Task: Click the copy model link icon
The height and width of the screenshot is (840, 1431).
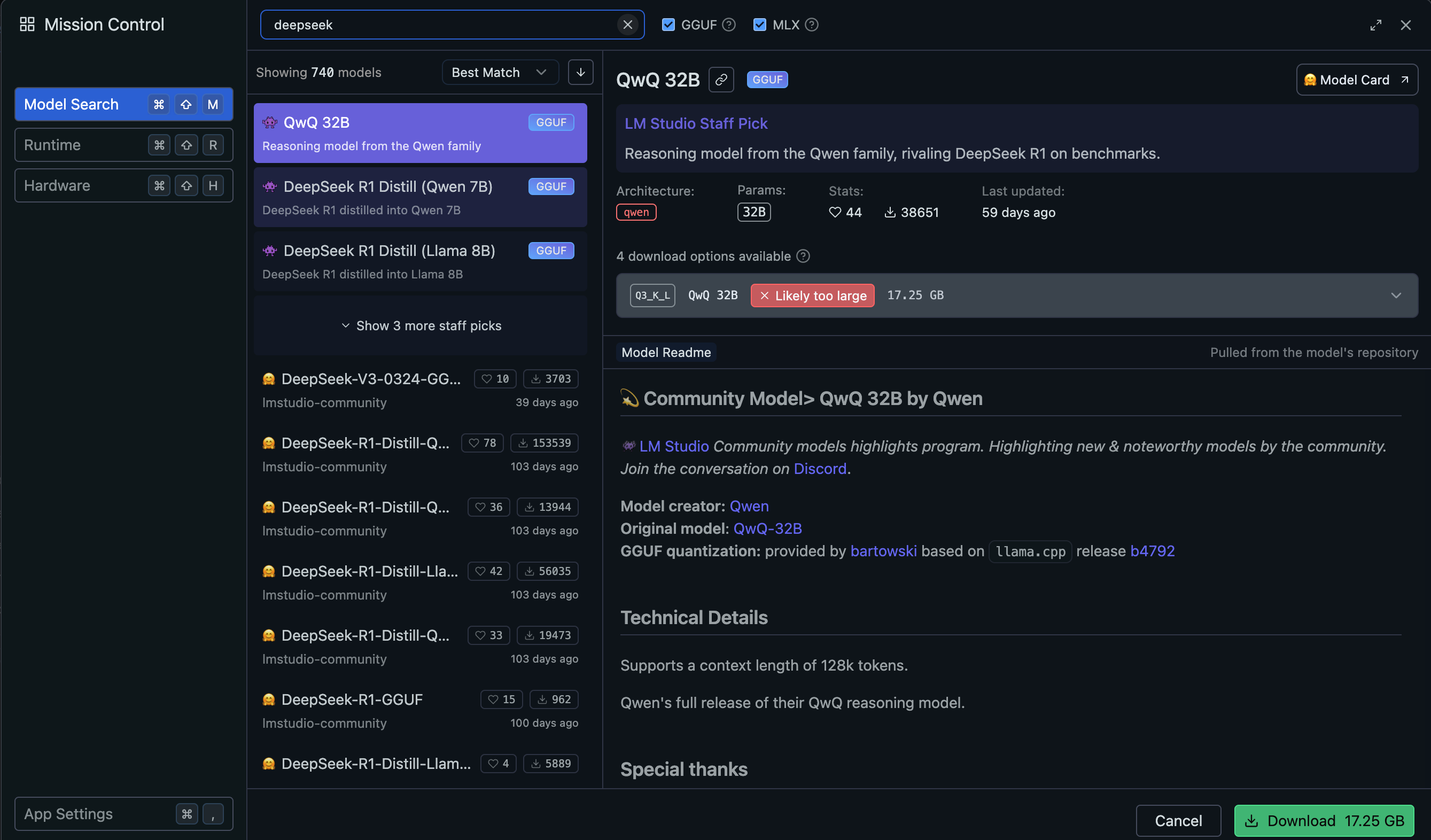Action: 721,80
